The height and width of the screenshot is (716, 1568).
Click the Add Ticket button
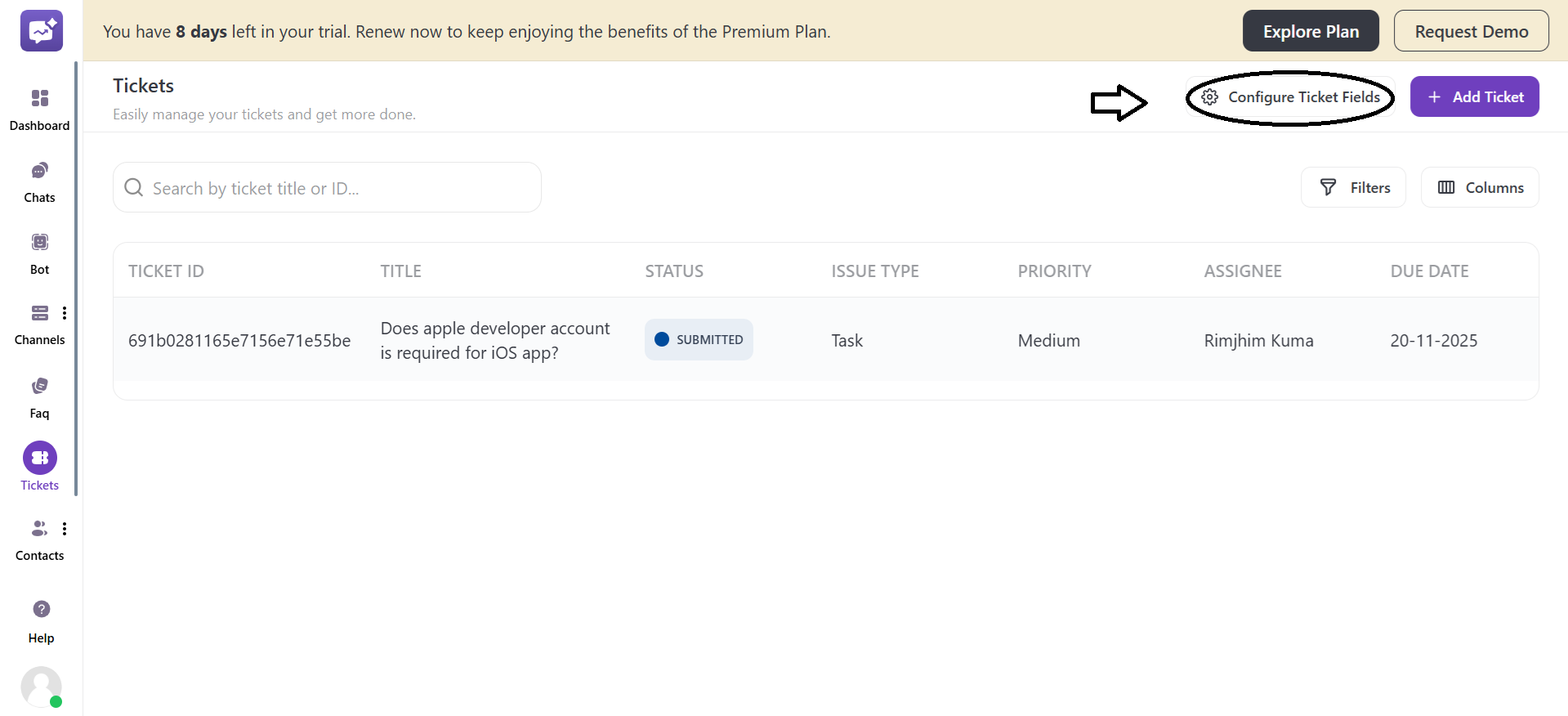tap(1474, 96)
